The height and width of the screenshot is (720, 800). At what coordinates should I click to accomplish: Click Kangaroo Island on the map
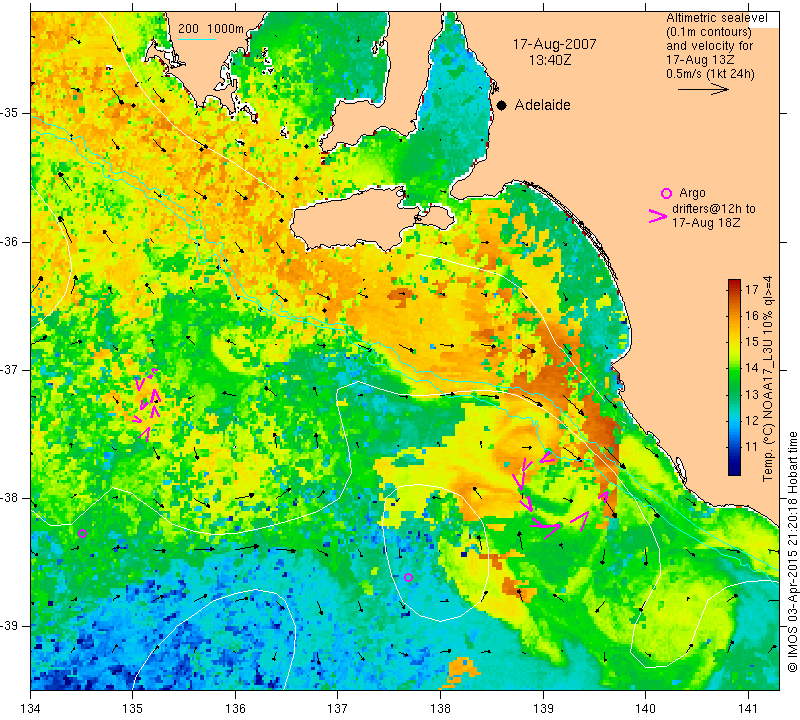pyautogui.click(x=357, y=220)
